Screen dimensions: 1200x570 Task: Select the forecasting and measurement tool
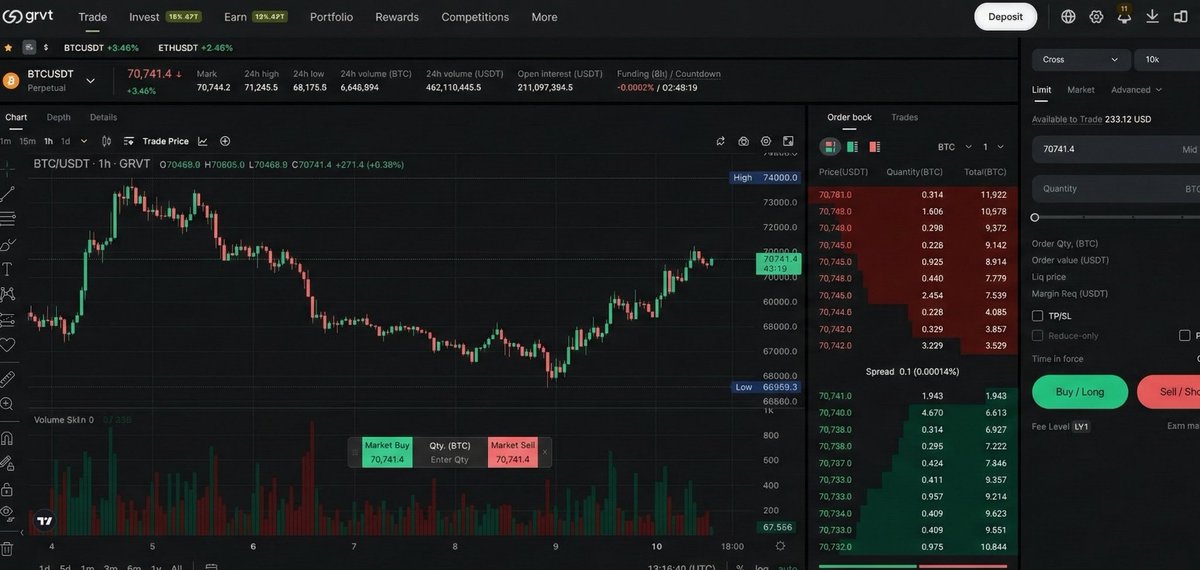tap(7, 320)
